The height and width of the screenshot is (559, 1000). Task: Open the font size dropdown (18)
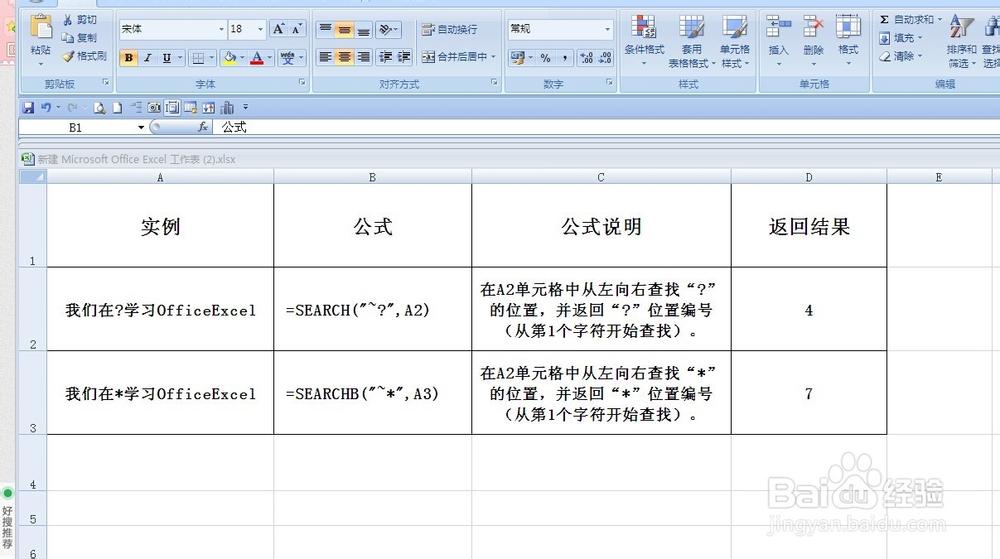[260, 29]
